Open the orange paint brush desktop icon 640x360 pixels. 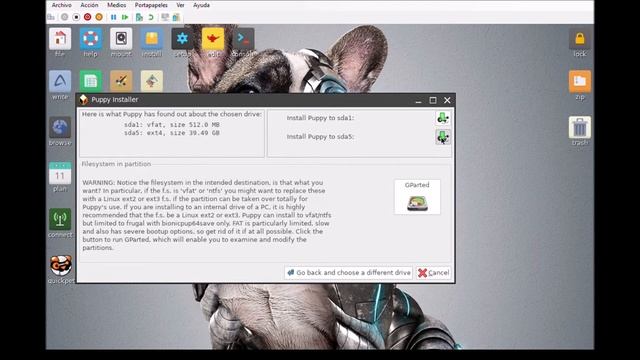click(121, 81)
